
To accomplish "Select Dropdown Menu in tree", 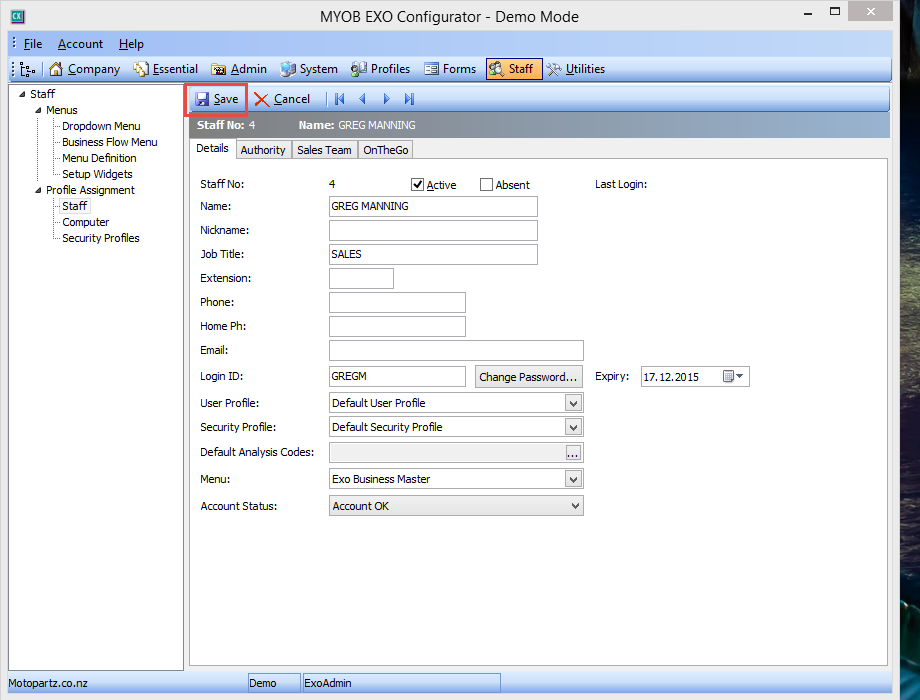I will 101,126.
